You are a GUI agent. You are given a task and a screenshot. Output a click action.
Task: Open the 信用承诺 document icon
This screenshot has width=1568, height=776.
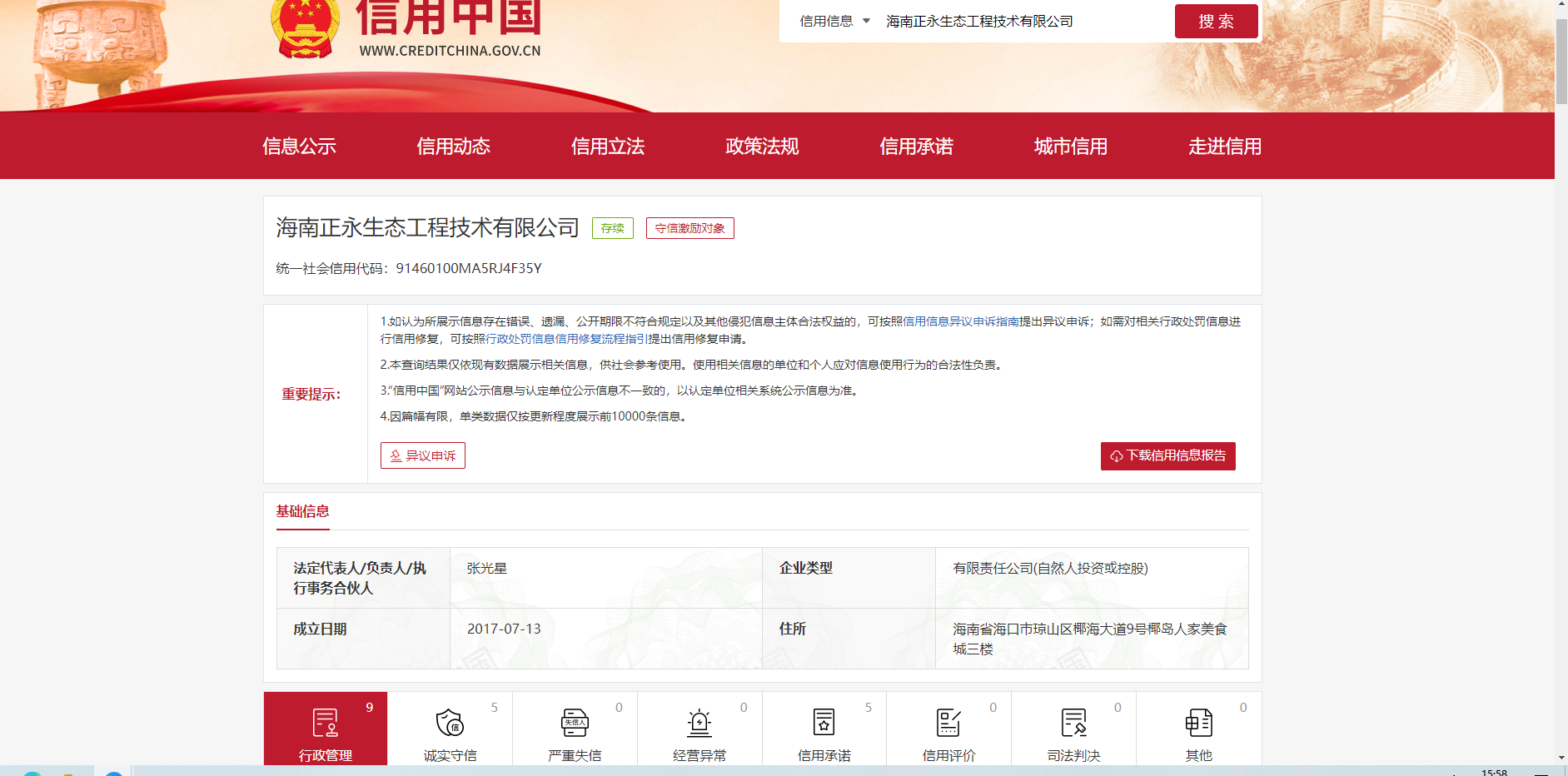click(x=824, y=723)
